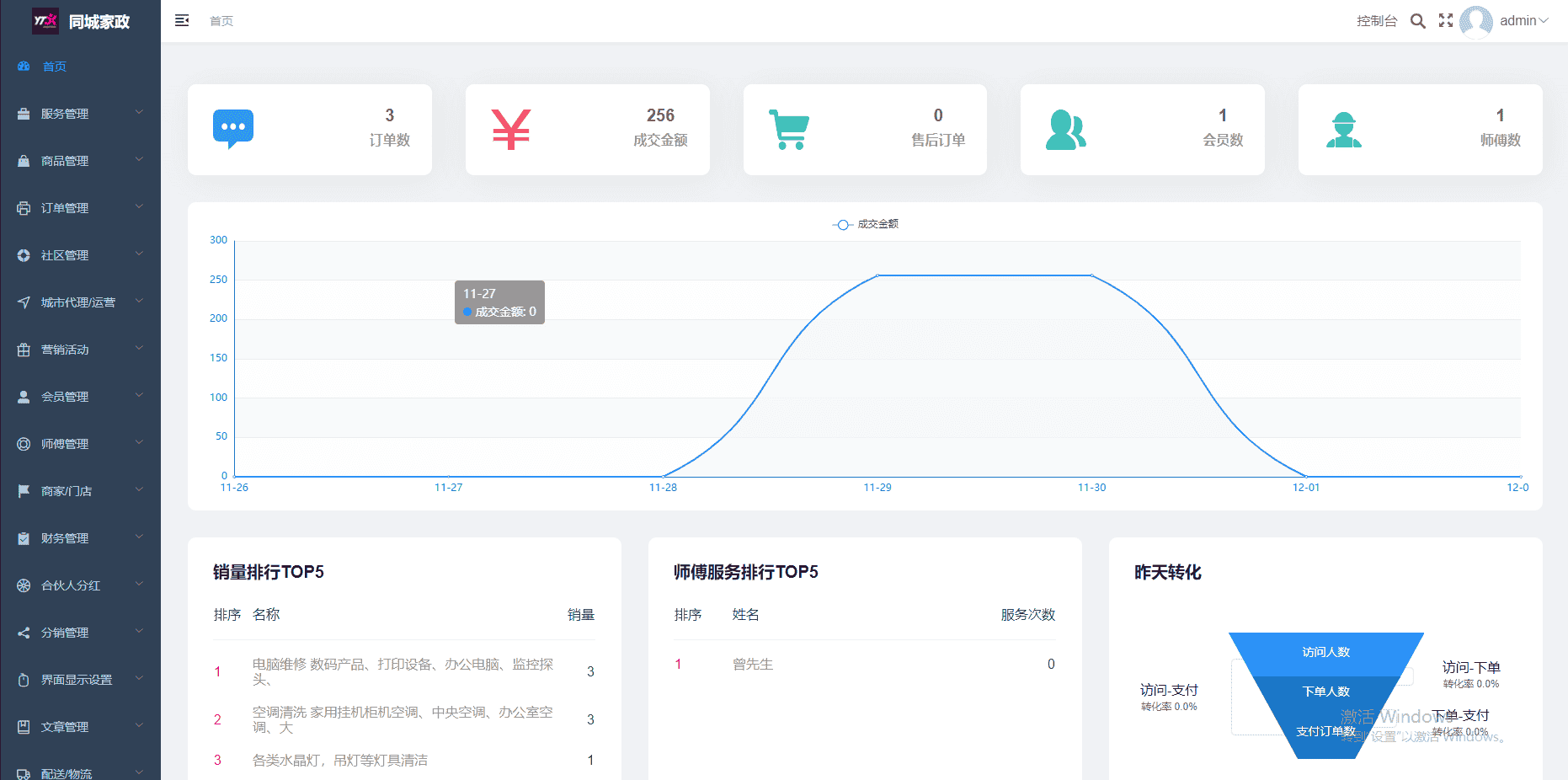Click the 社区管理 circle icon
Screen dimensions: 1568x780
pos(24,255)
